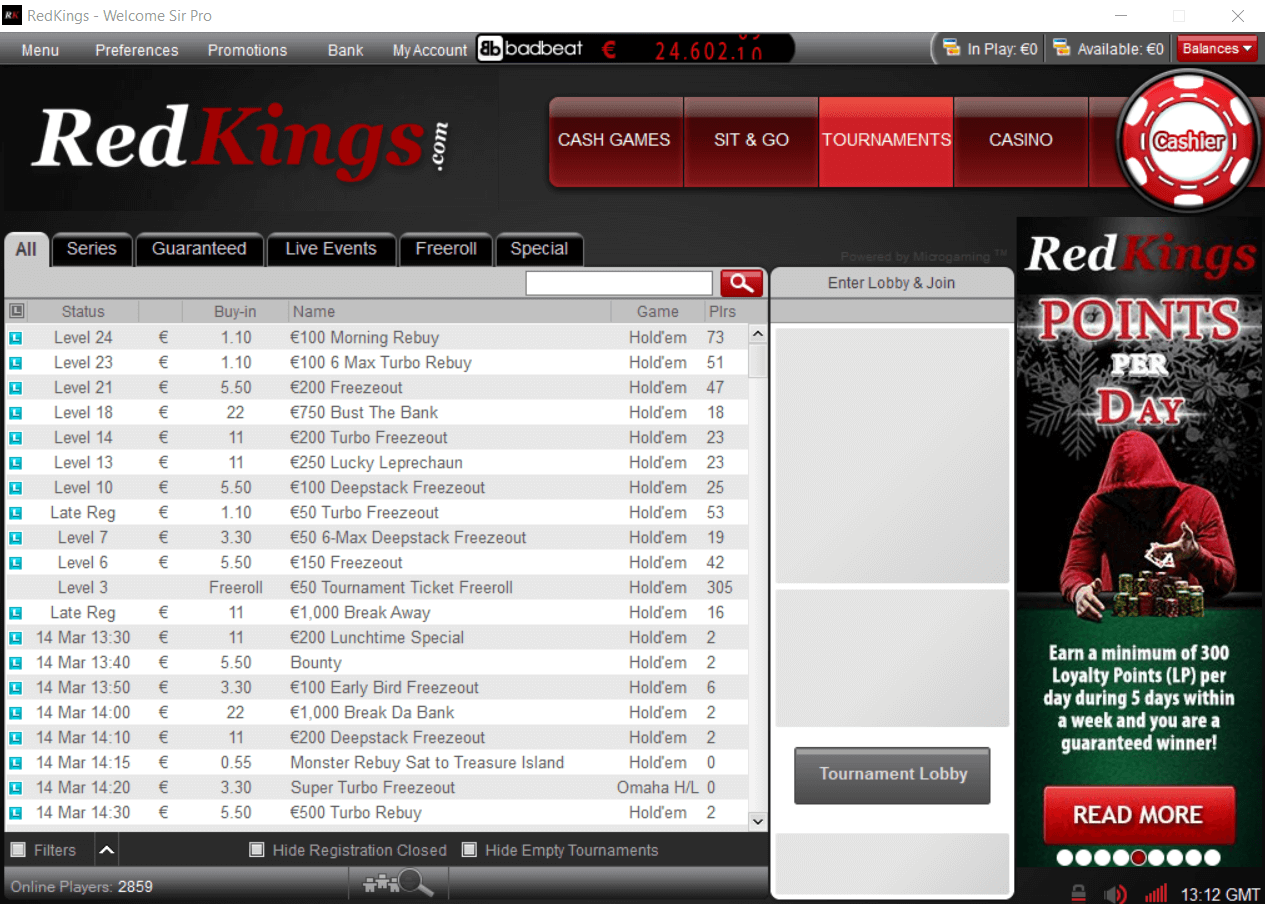Image resolution: width=1265 pixels, height=904 pixels.
Task: Click the red search magnifier button
Action: pyautogui.click(x=741, y=283)
